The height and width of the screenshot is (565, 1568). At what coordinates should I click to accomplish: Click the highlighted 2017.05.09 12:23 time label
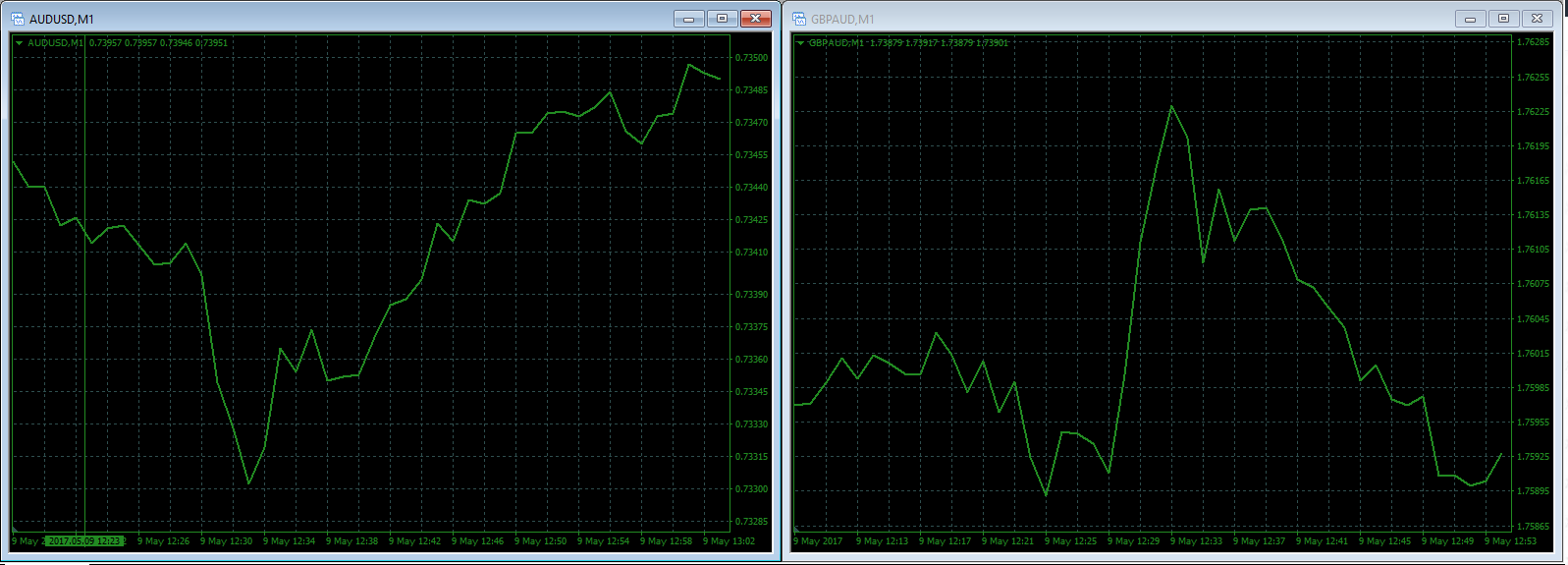click(x=84, y=541)
